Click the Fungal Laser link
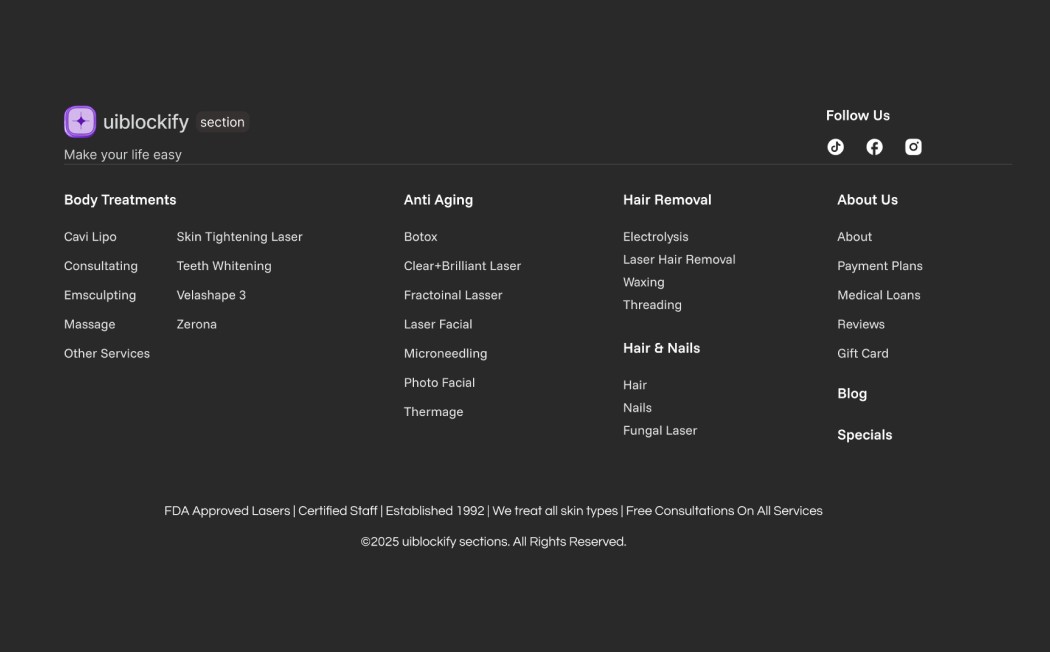The height and width of the screenshot is (652, 1050). pos(660,430)
